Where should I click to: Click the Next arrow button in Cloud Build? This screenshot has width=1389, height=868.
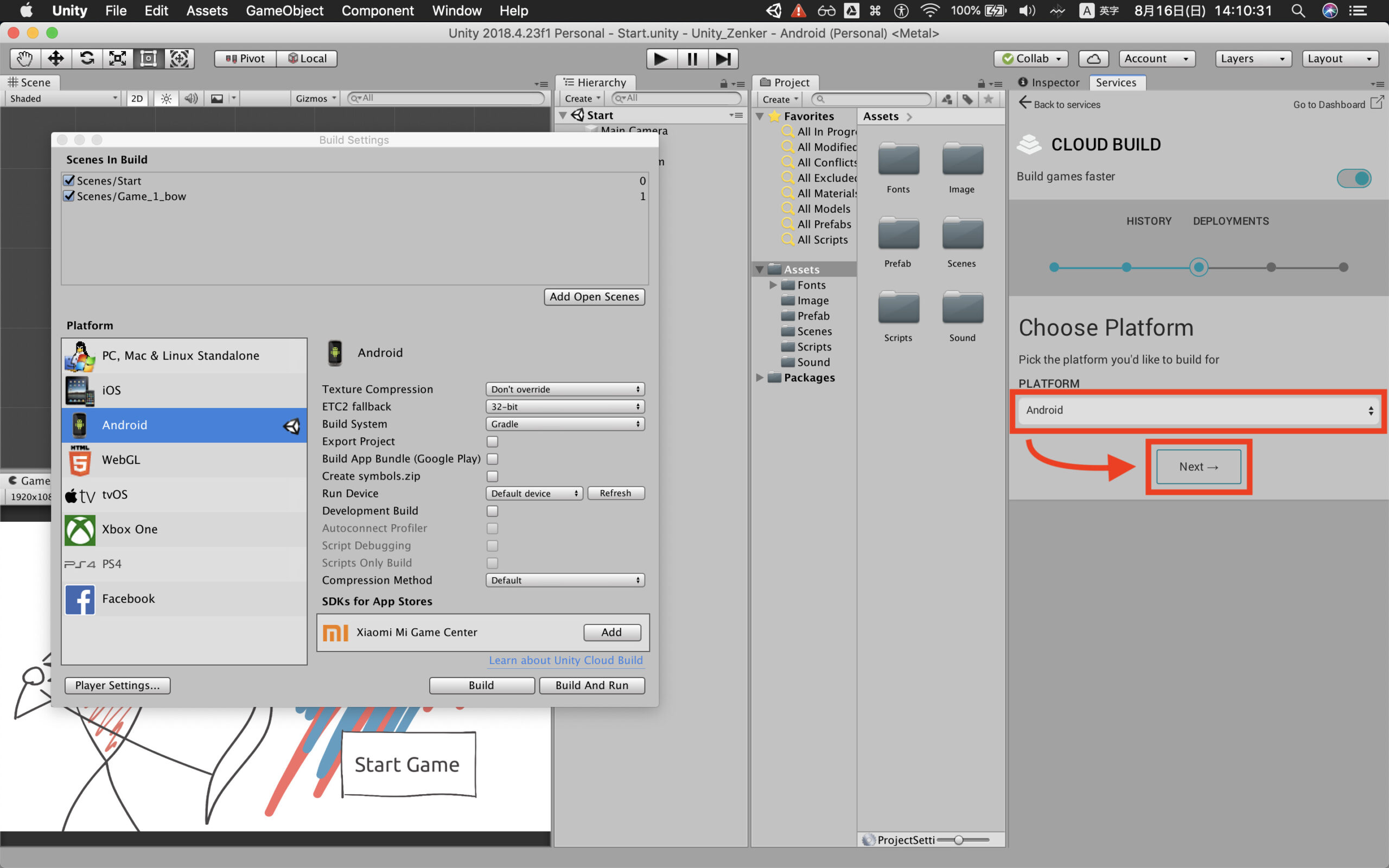click(1198, 466)
